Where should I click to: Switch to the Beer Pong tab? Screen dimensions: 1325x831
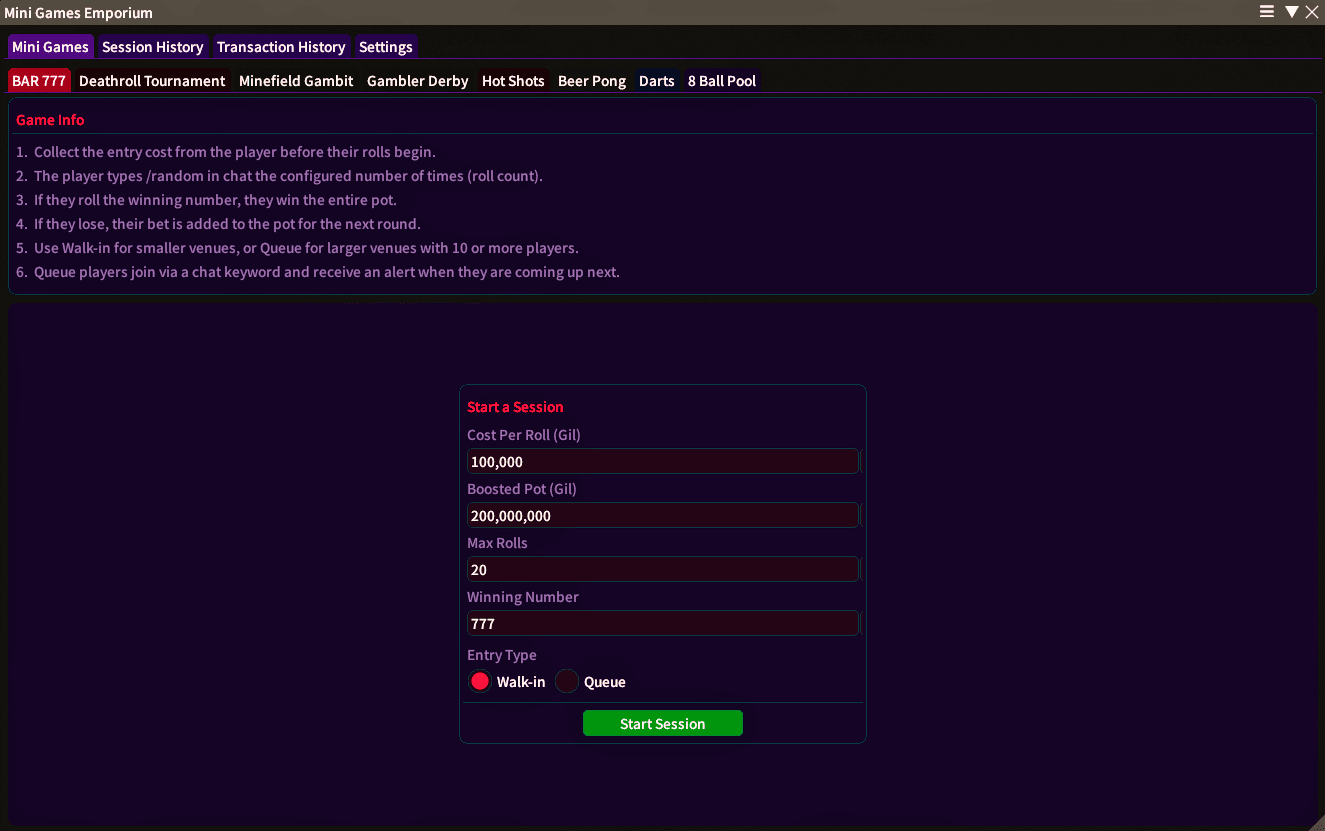coord(592,81)
